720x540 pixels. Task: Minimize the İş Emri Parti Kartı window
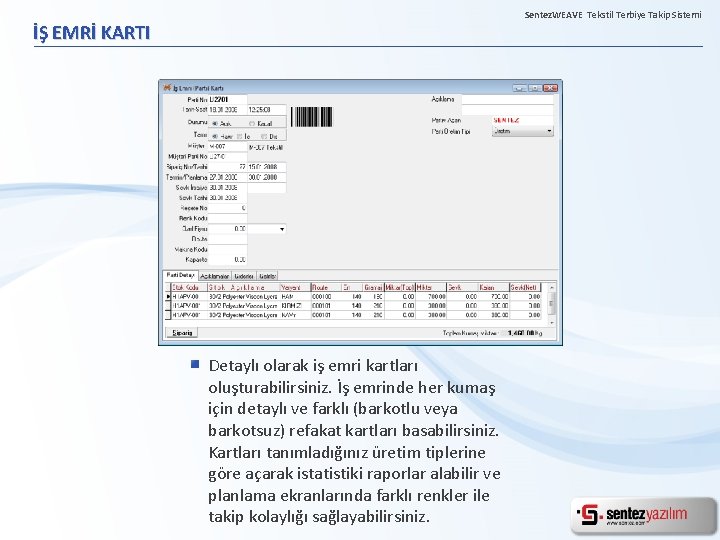coord(519,88)
